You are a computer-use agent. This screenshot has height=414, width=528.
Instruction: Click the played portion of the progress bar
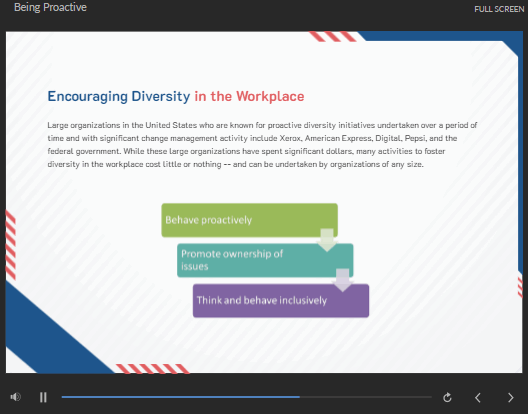tap(180, 397)
